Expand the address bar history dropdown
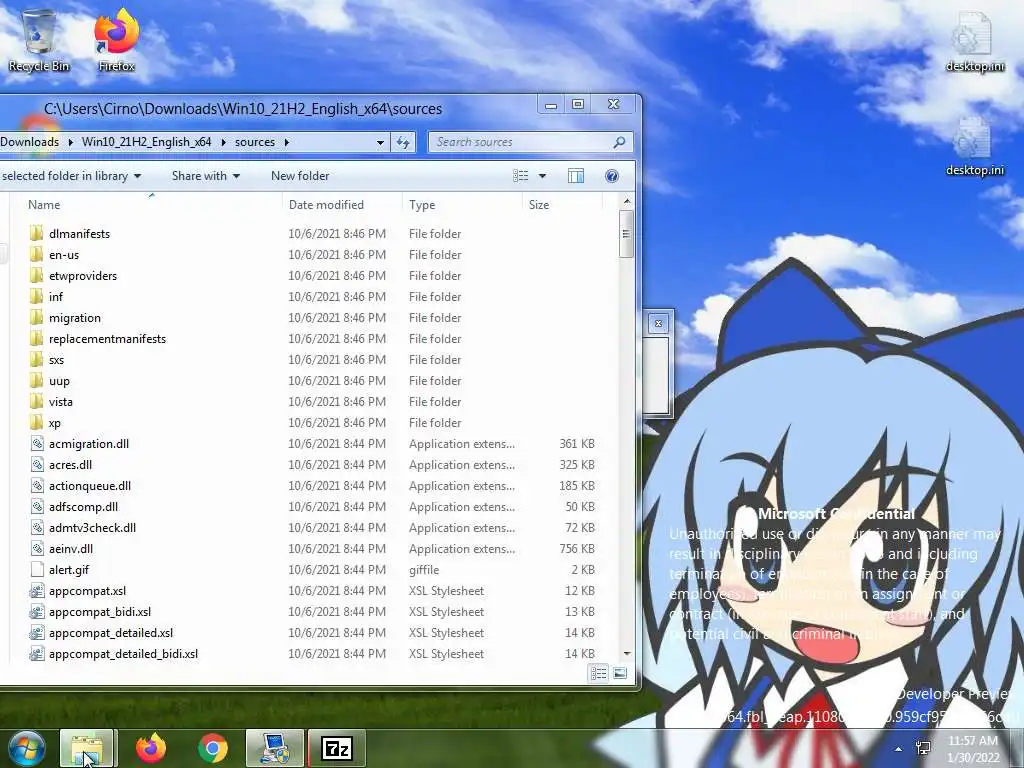 (x=380, y=142)
